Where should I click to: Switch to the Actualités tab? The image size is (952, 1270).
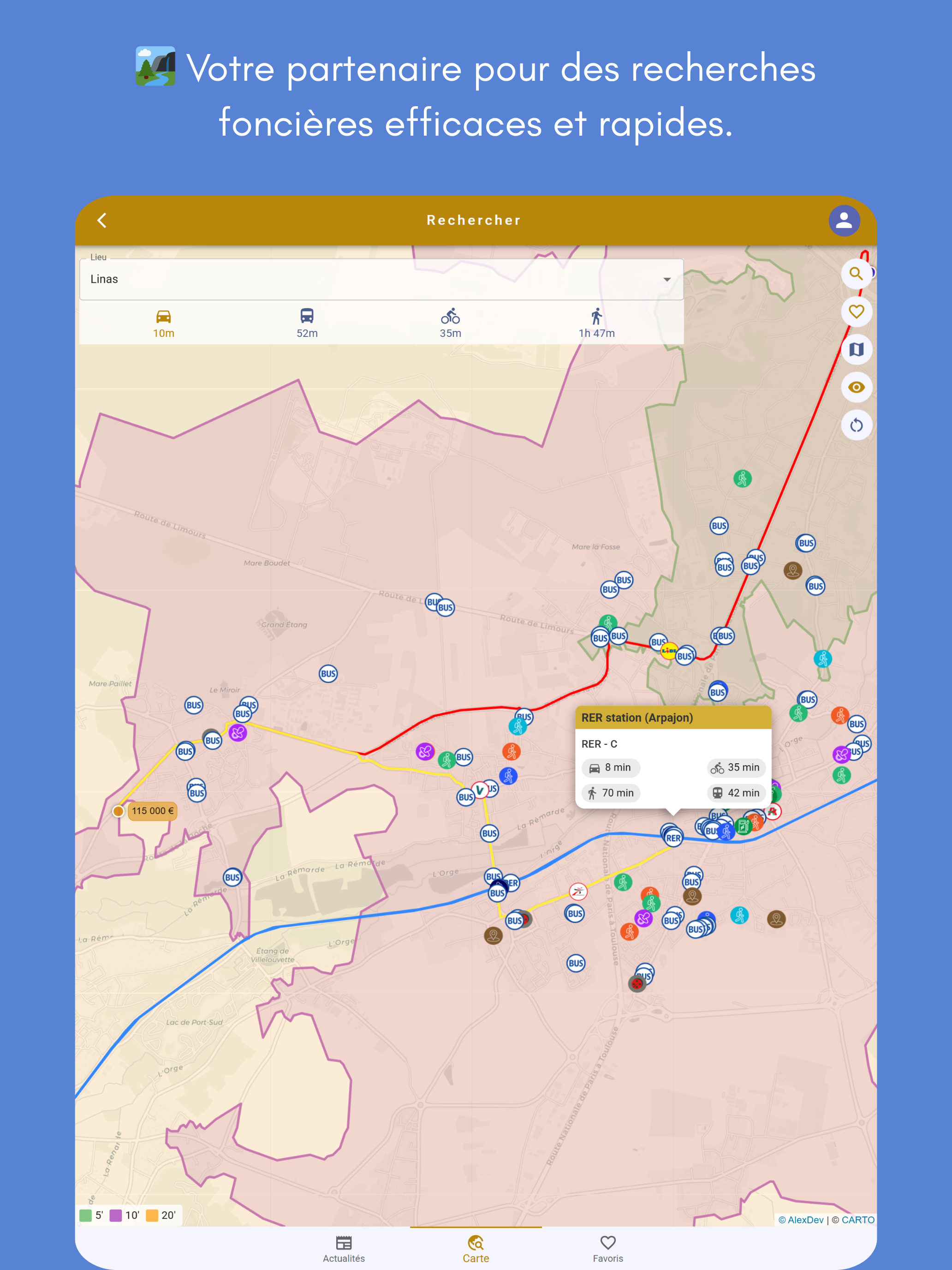tap(344, 1249)
